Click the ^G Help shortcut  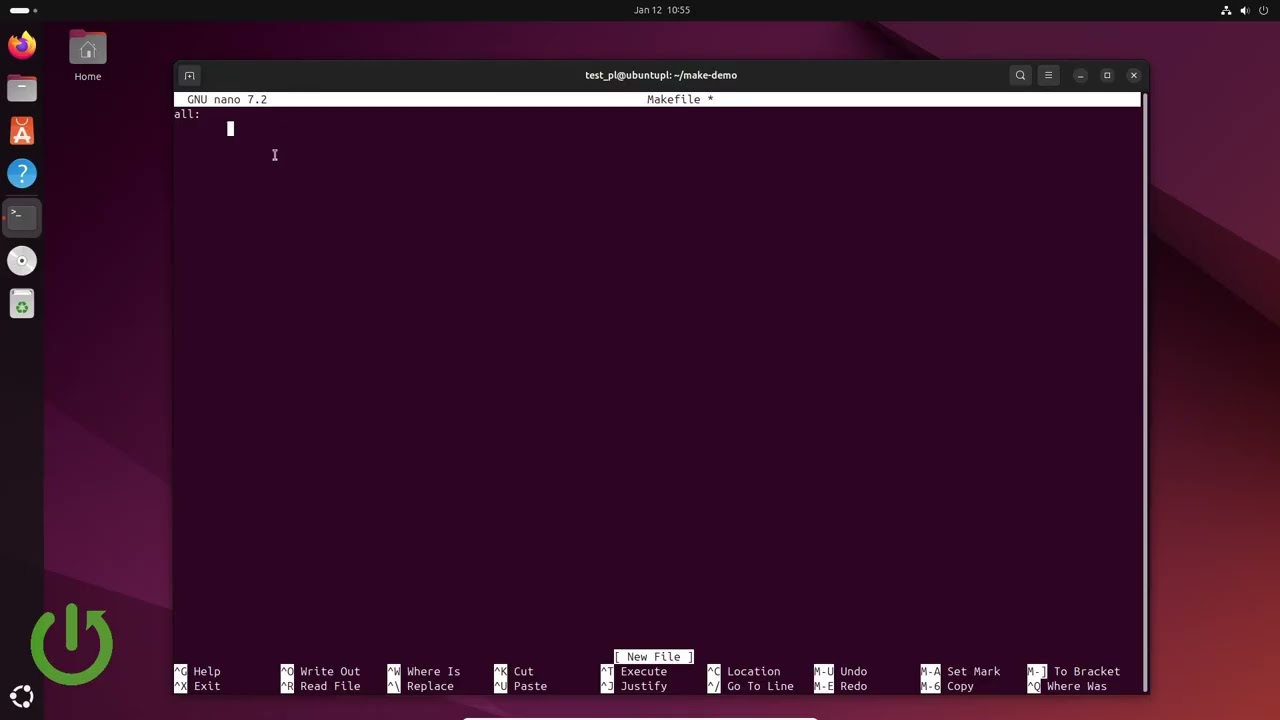point(197,672)
